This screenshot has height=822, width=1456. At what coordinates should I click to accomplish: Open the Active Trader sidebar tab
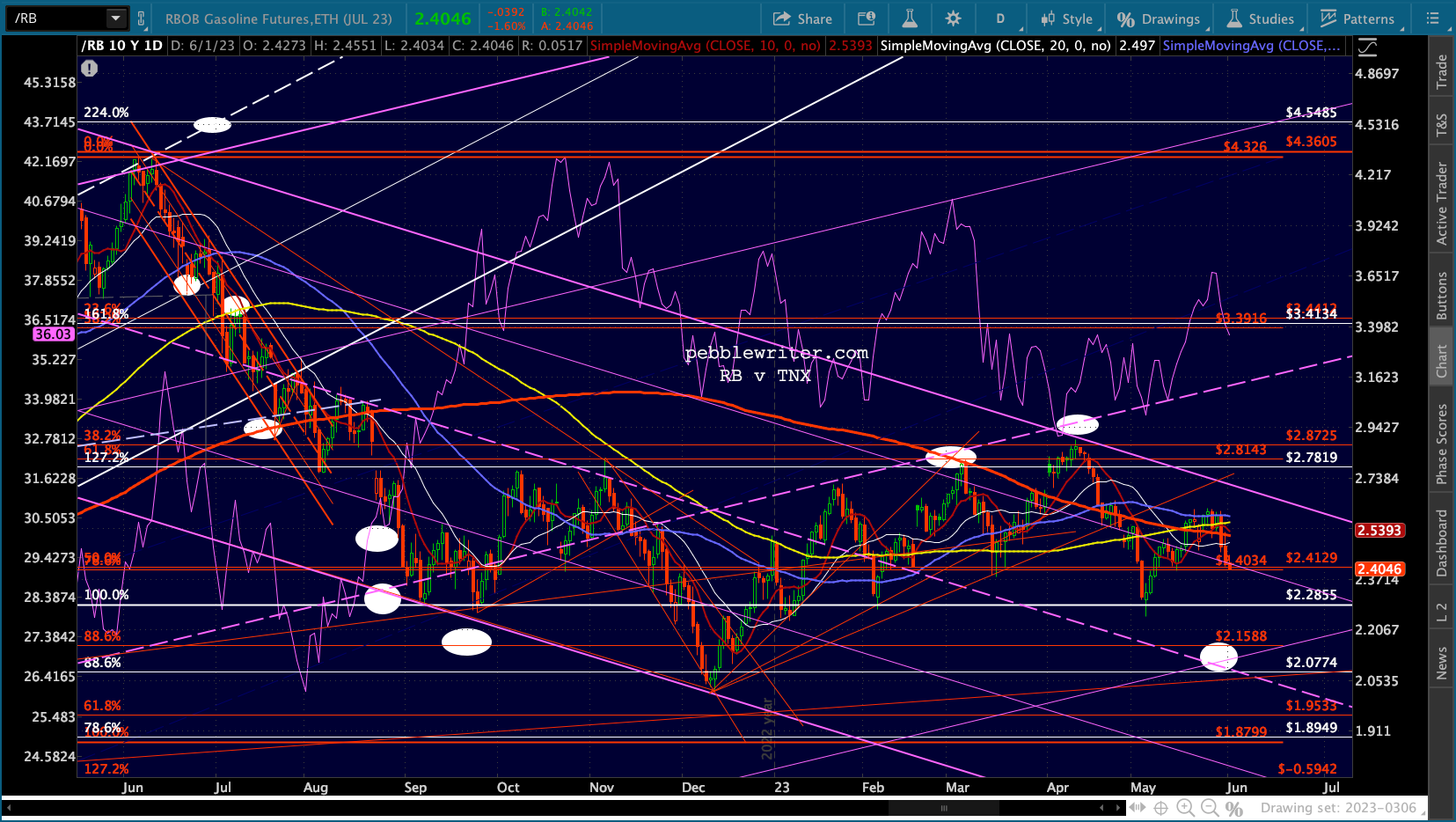point(1441,203)
